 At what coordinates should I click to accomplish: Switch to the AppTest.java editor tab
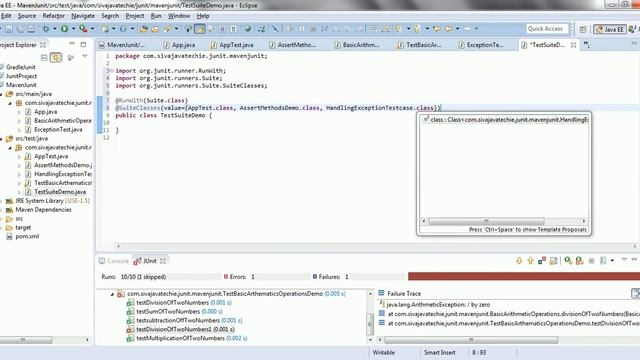click(x=232, y=45)
